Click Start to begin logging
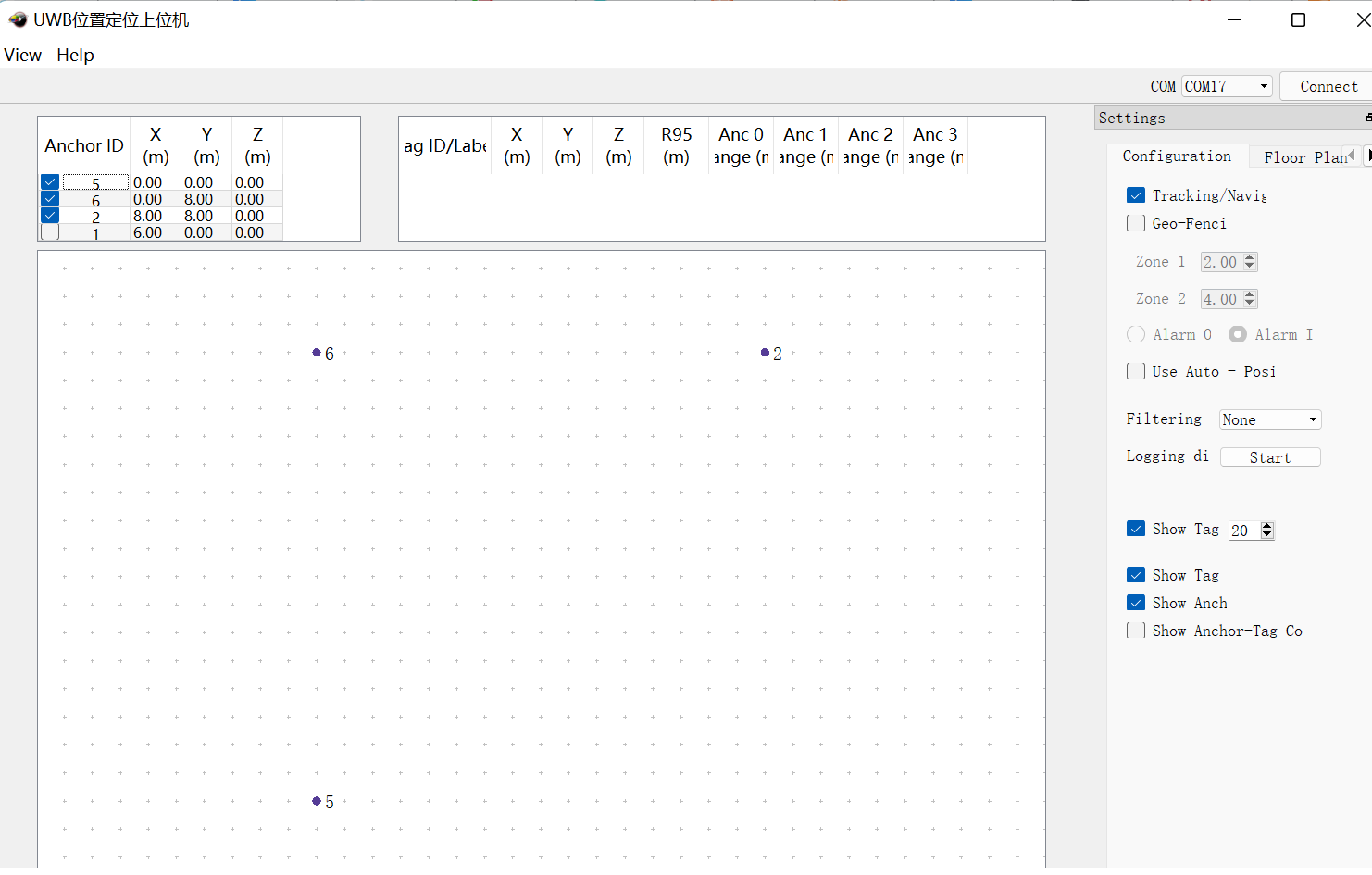 tap(1269, 457)
